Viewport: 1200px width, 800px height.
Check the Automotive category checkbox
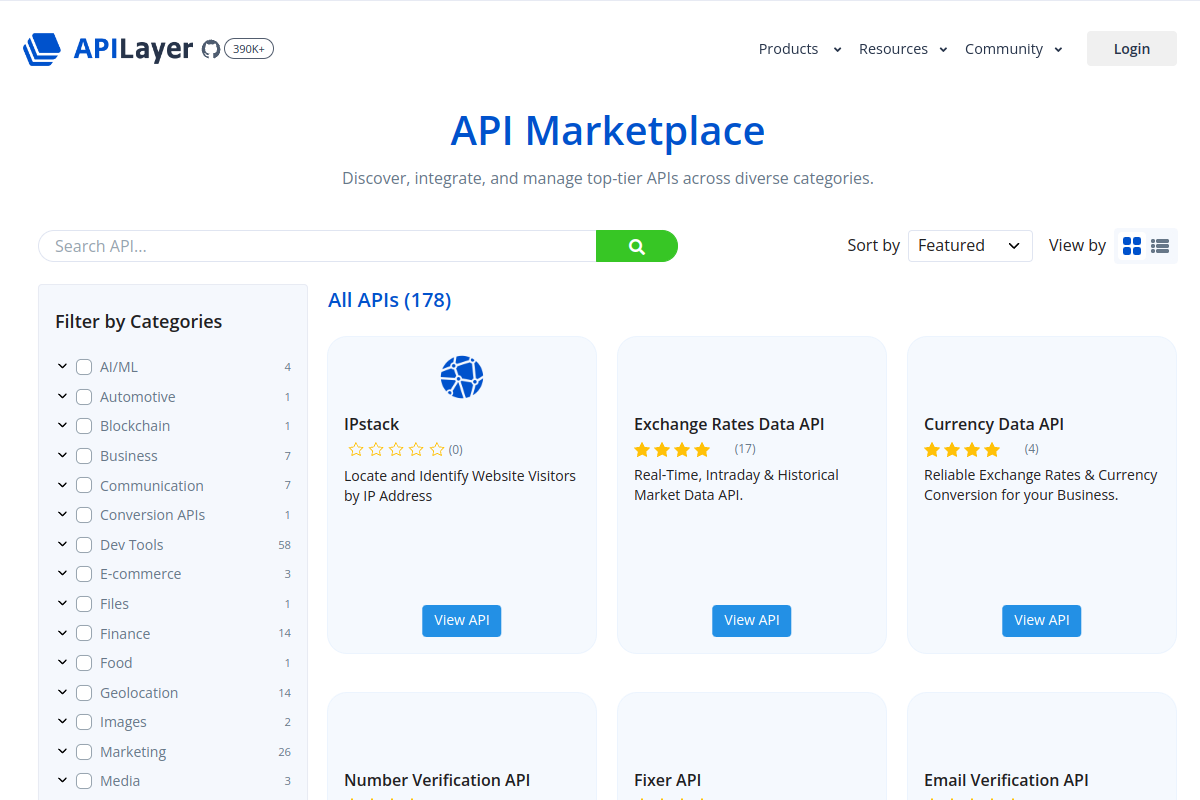[84, 397]
